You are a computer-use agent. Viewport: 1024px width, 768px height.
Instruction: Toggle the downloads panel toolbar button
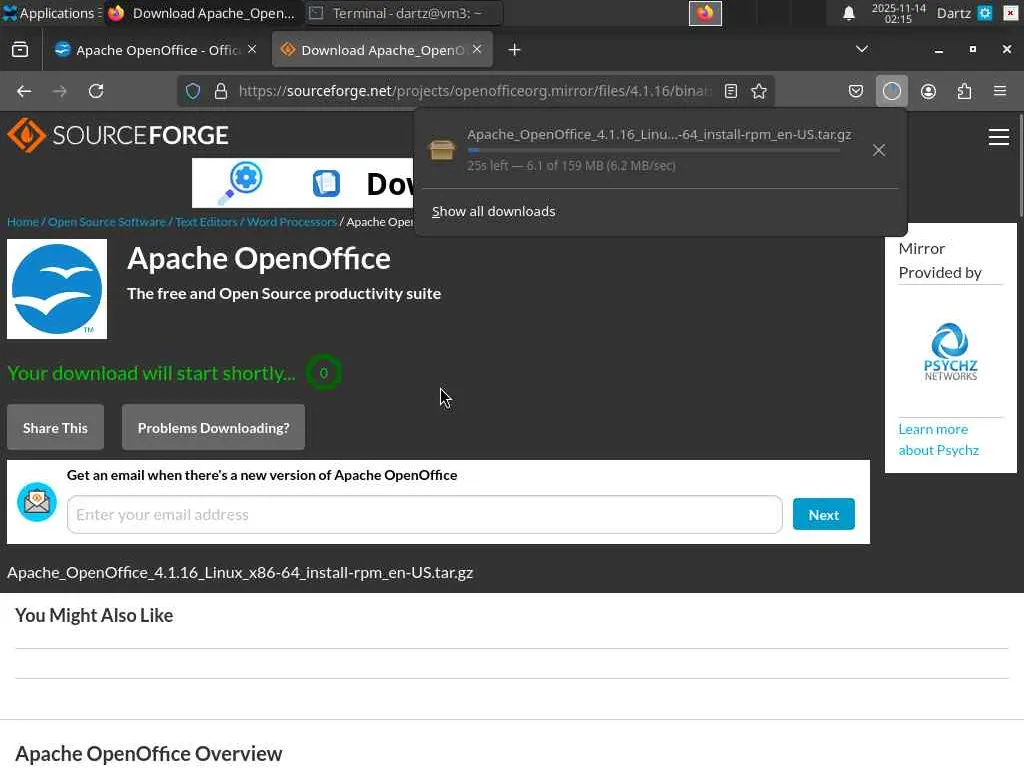891,91
